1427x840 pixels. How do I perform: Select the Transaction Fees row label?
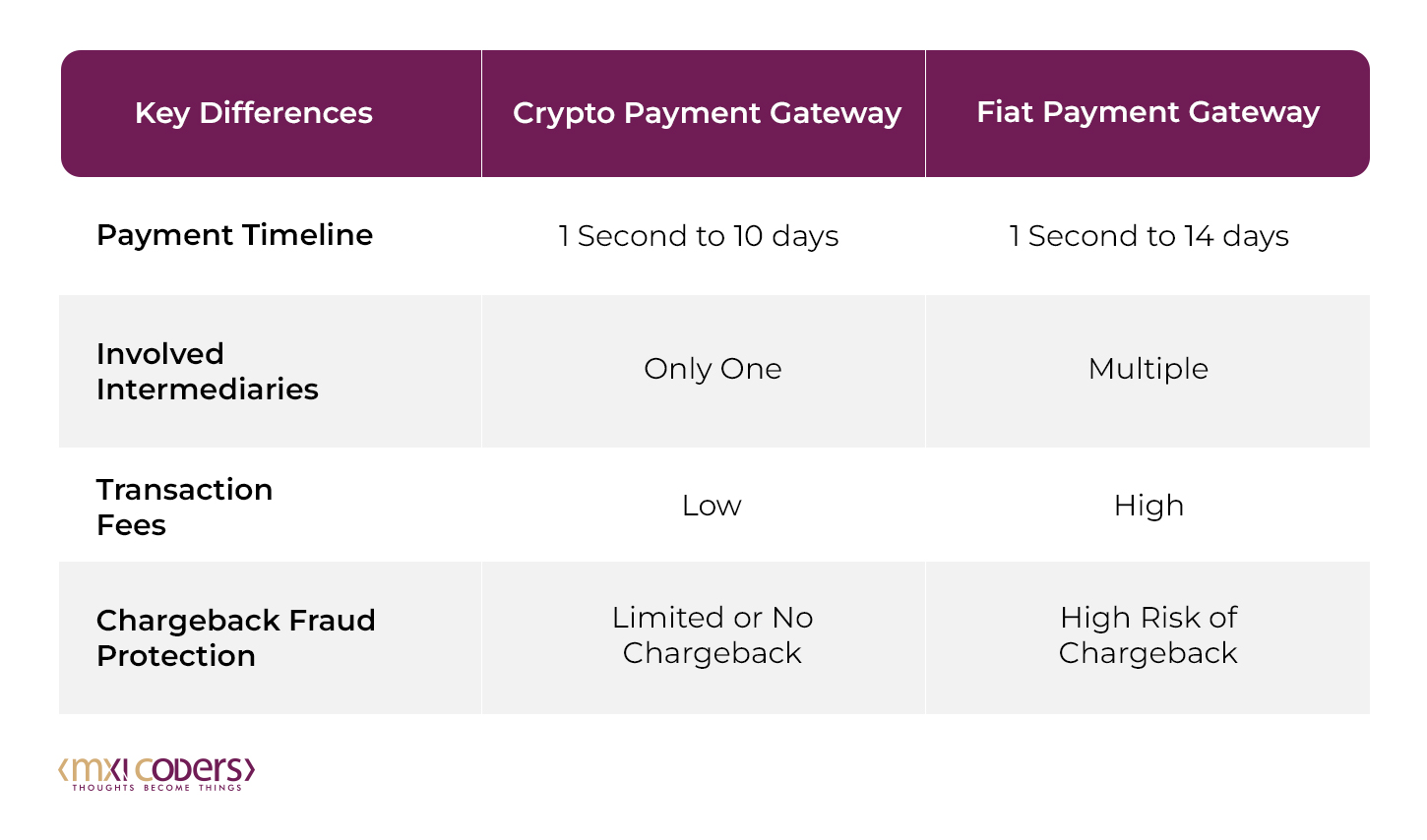point(184,507)
